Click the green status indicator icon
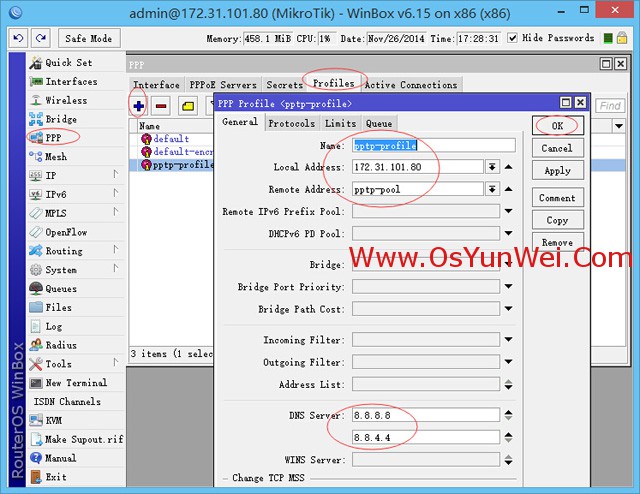This screenshot has width=640, height=494. pos(608,38)
